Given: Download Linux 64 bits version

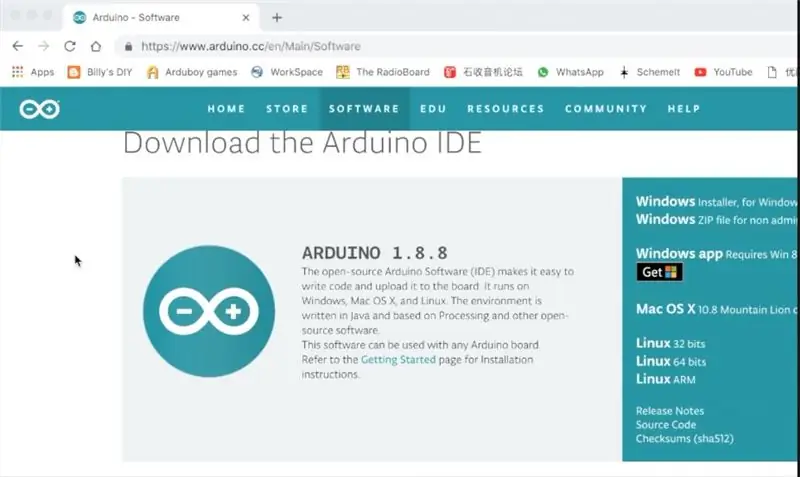Looking at the screenshot, I should tap(671, 361).
